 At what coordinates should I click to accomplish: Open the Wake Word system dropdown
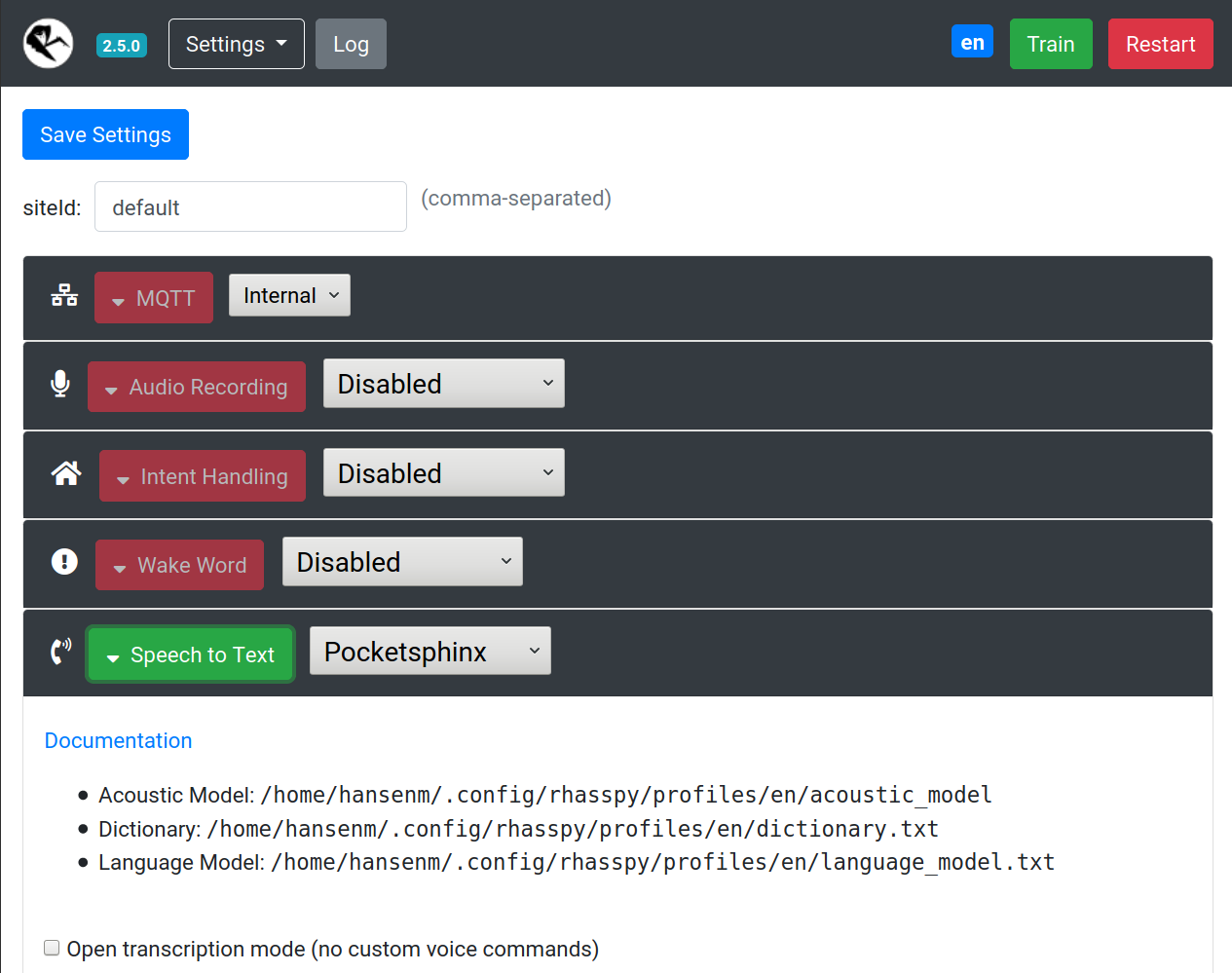point(402,561)
